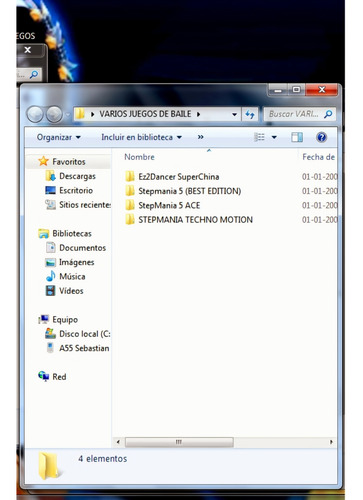This screenshot has width=363, height=500.
Task: Open the Incluir en biblioteca menu
Action: point(141,137)
